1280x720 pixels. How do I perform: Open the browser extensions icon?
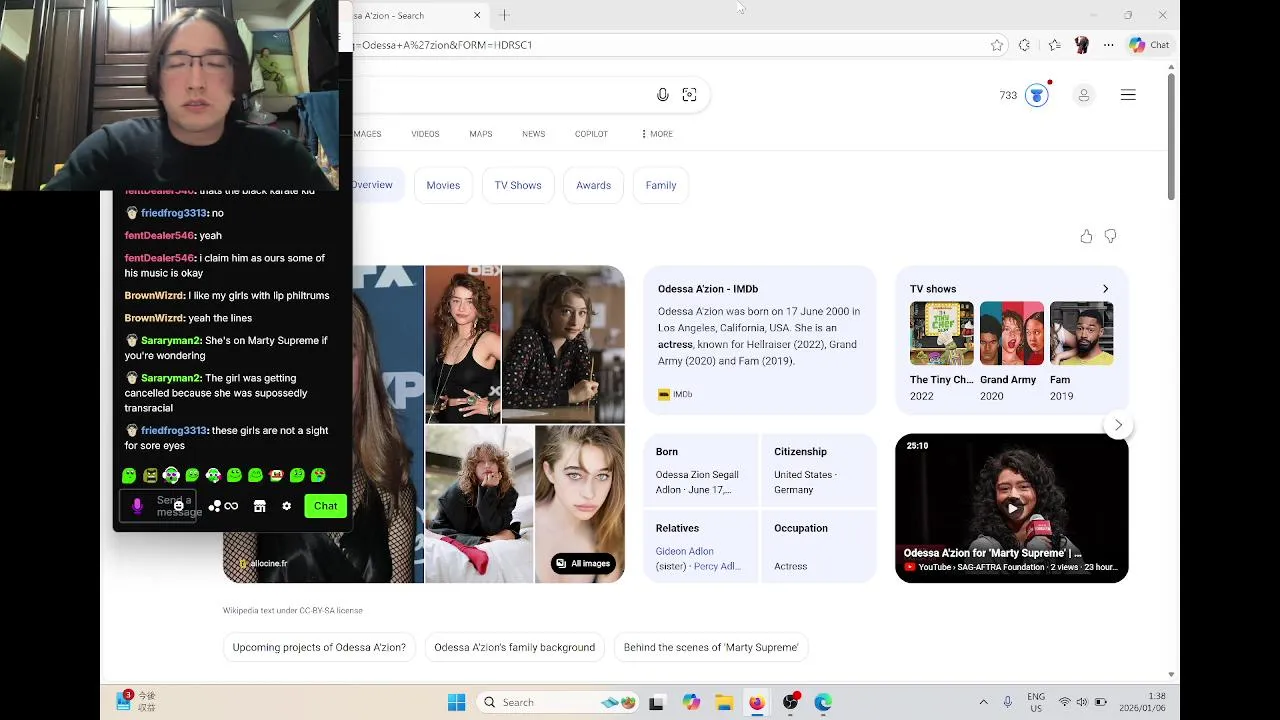pos(1024,45)
